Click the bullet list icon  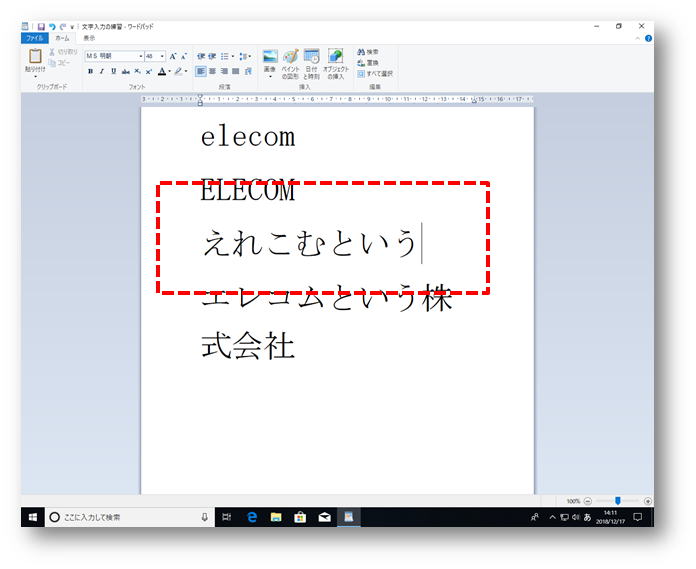[225, 56]
